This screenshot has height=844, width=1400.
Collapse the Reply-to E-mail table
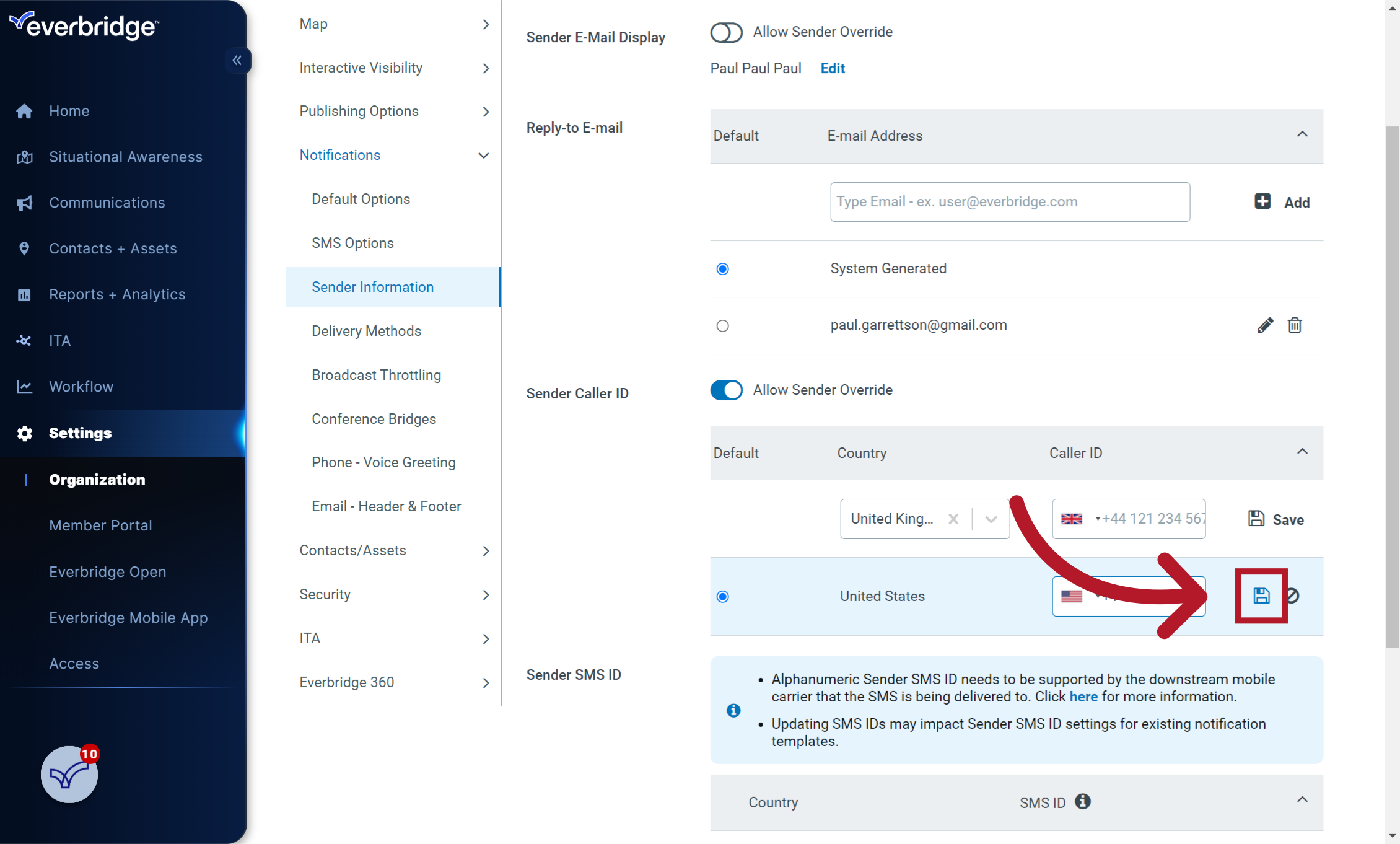(1302, 134)
